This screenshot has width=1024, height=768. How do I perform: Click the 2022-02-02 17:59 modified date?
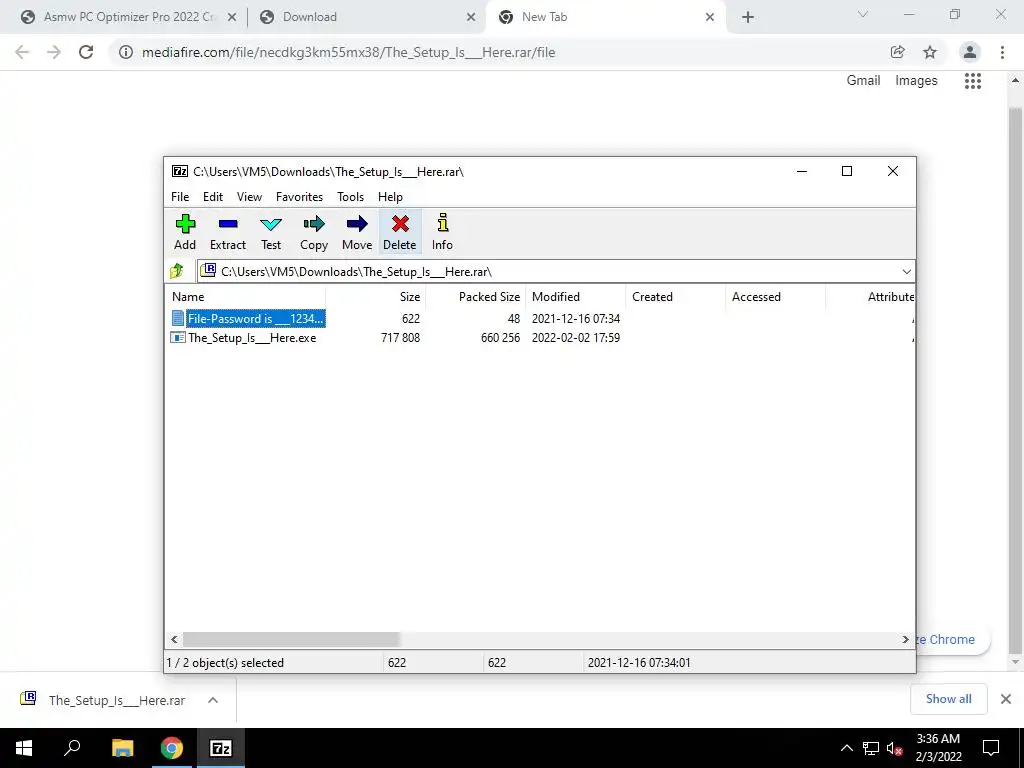[x=575, y=338]
